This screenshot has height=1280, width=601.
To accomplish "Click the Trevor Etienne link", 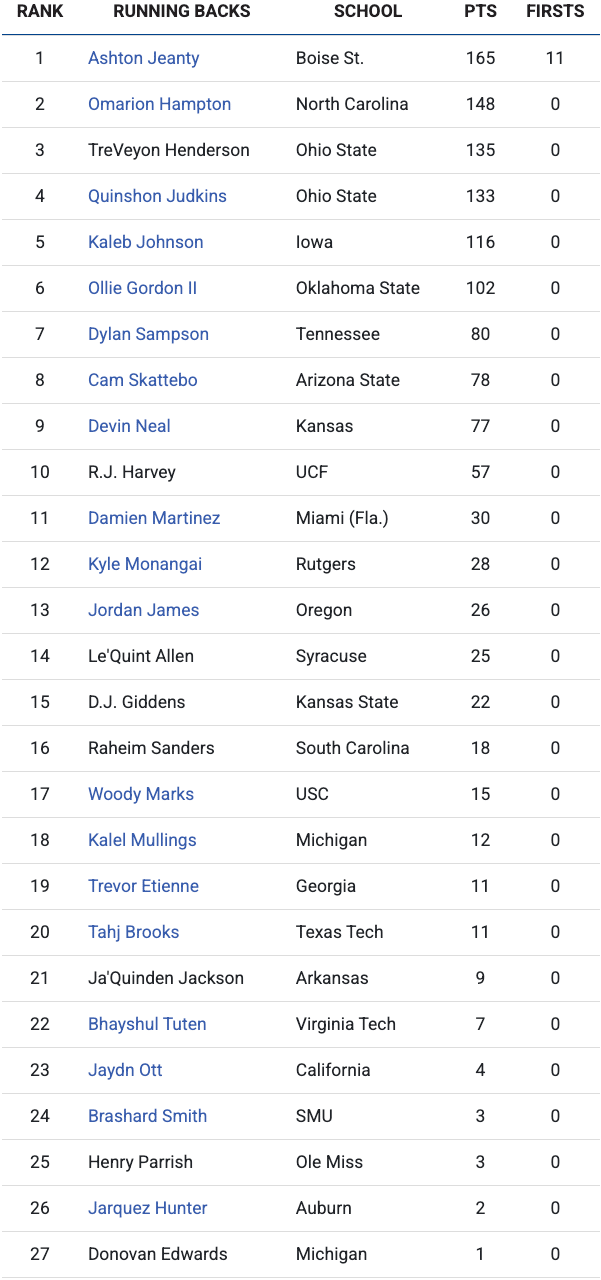I will [143, 886].
